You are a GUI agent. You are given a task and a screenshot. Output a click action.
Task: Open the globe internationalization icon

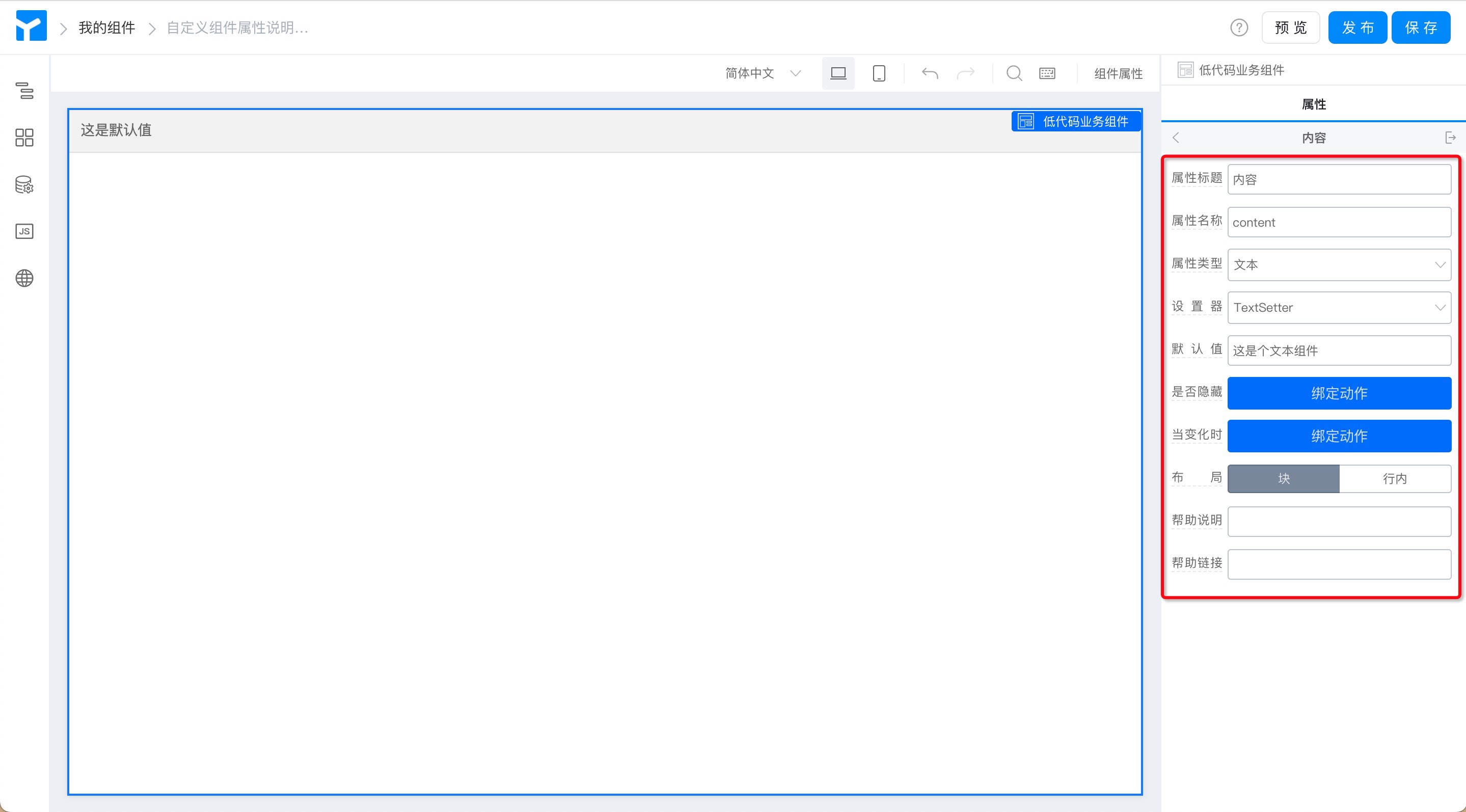pos(24,278)
